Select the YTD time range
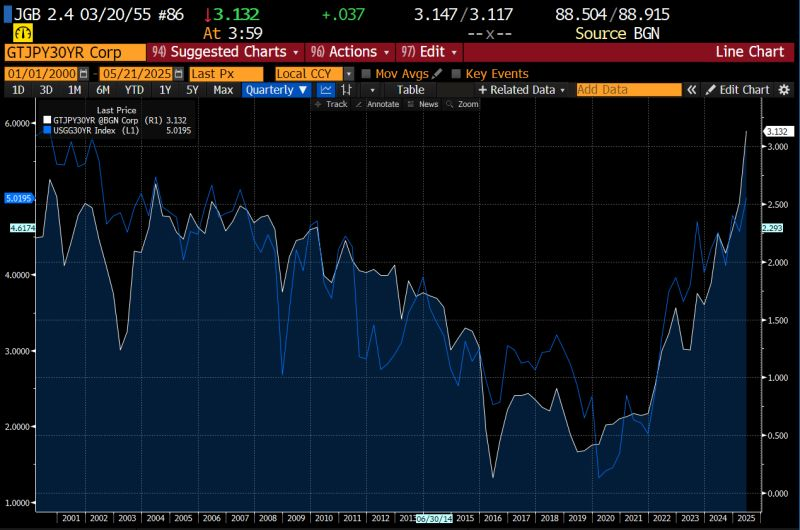800x530 pixels. [x=134, y=90]
